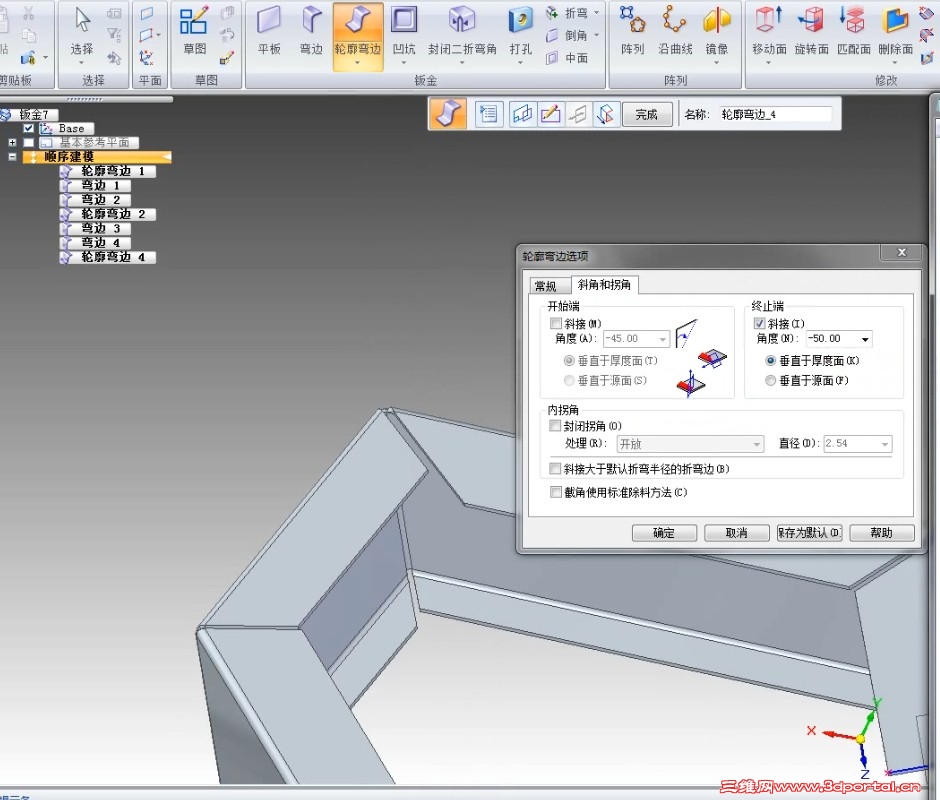Open the 折弯 dropdown arrow

point(596,13)
